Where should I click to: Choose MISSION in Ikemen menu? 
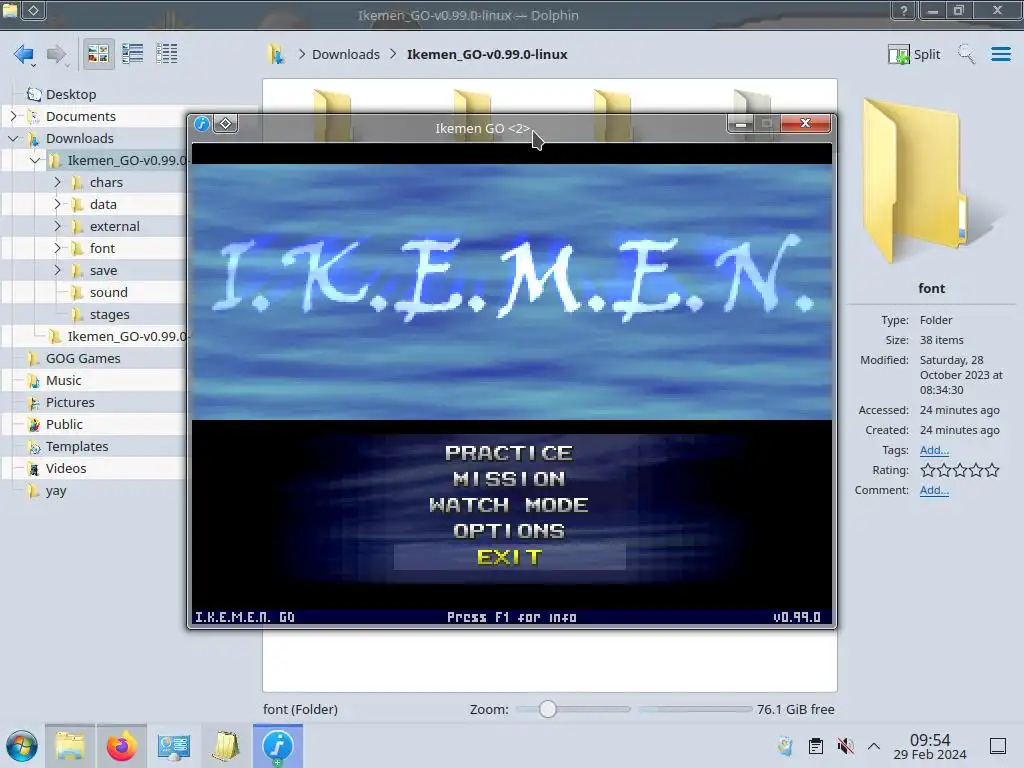click(509, 479)
